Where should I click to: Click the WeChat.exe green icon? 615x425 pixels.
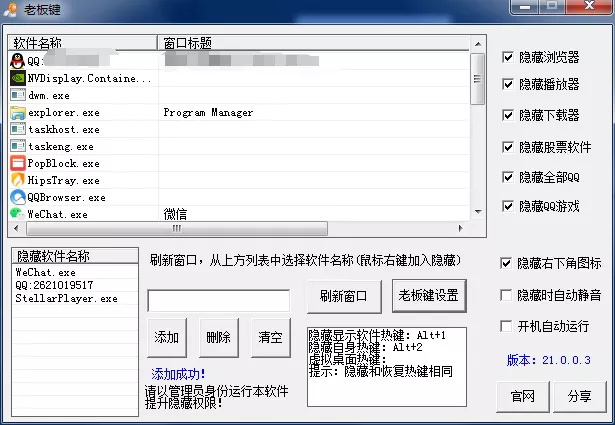17,214
